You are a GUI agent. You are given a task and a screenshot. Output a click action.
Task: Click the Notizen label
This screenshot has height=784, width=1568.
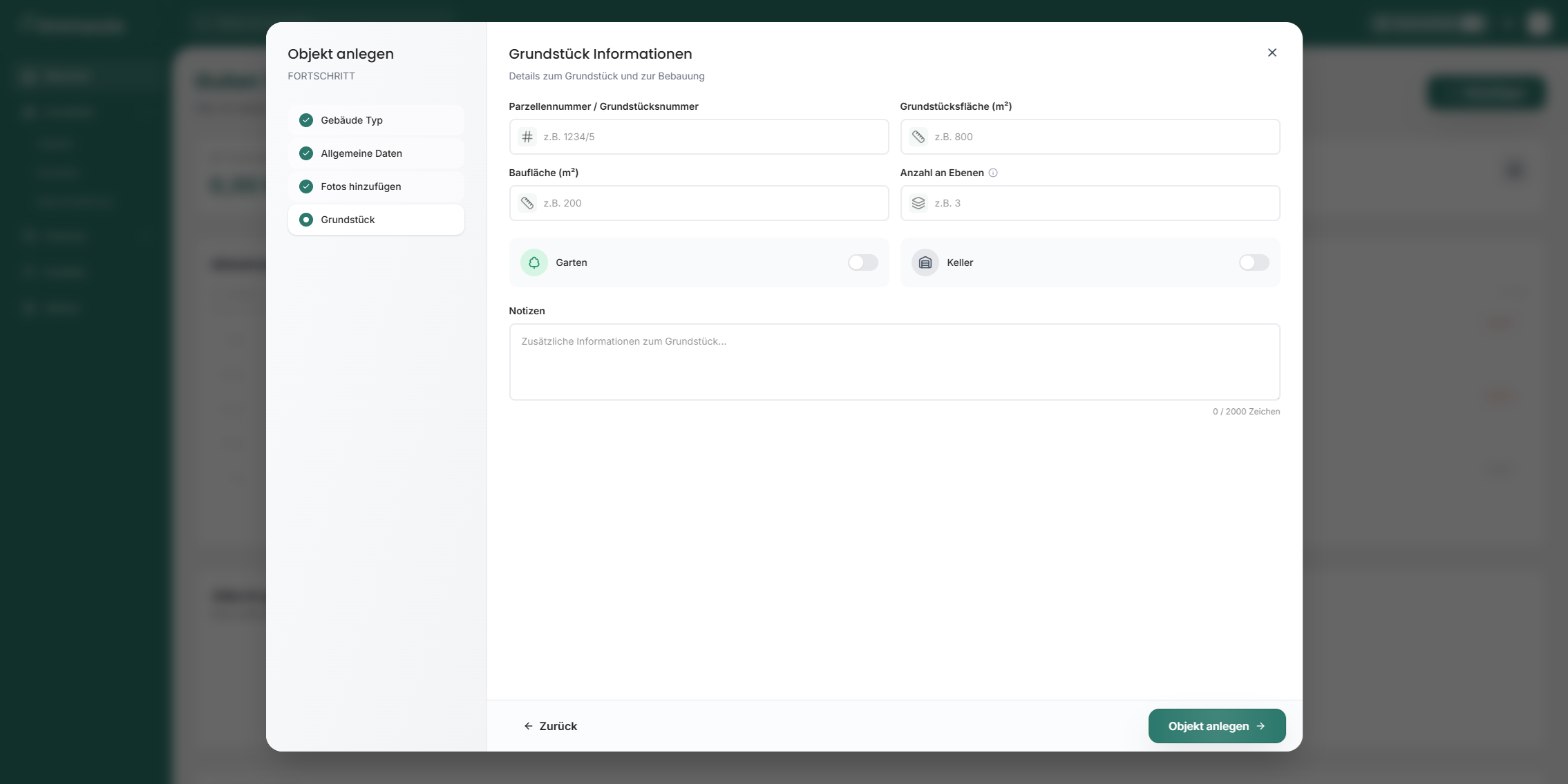pyautogui.click(x=527, y=311)
